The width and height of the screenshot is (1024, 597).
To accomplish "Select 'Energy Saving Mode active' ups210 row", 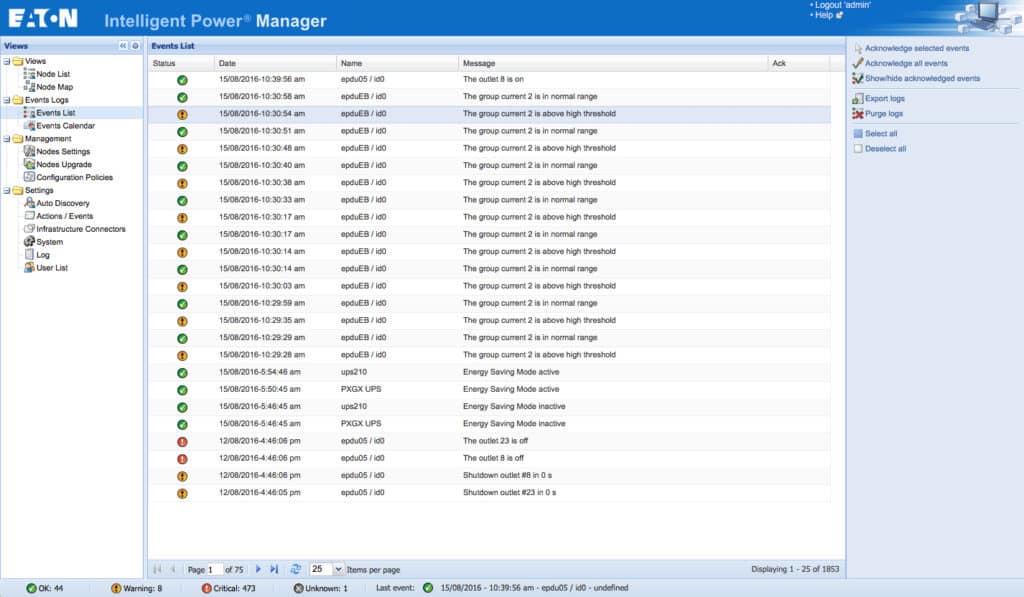I will (x=490, y=372).
